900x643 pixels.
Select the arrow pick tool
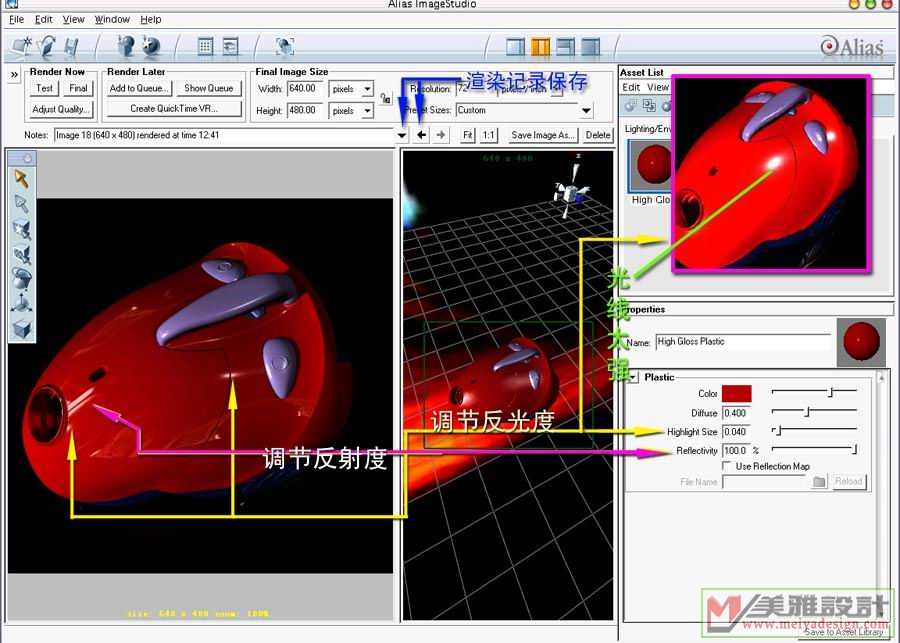coord(21,180)
